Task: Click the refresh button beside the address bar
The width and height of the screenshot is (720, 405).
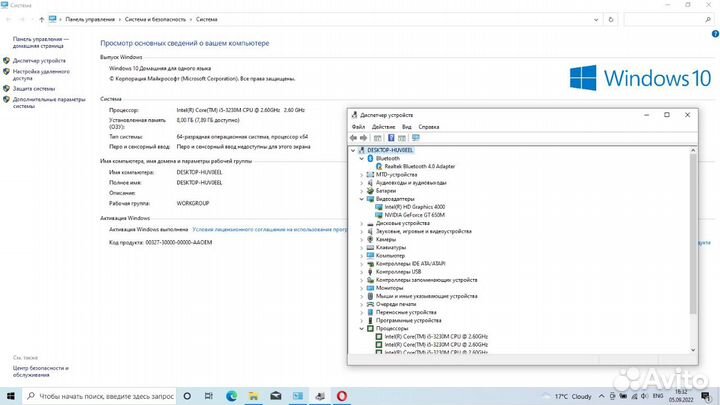Action: (x=611, y=19)
